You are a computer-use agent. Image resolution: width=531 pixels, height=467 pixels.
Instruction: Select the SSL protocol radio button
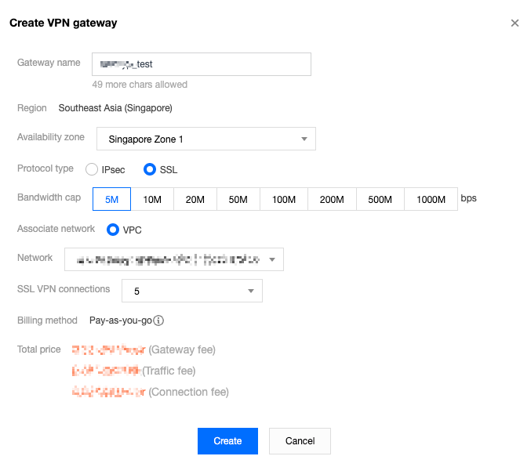pyautogui.click(x=150, y=169)
